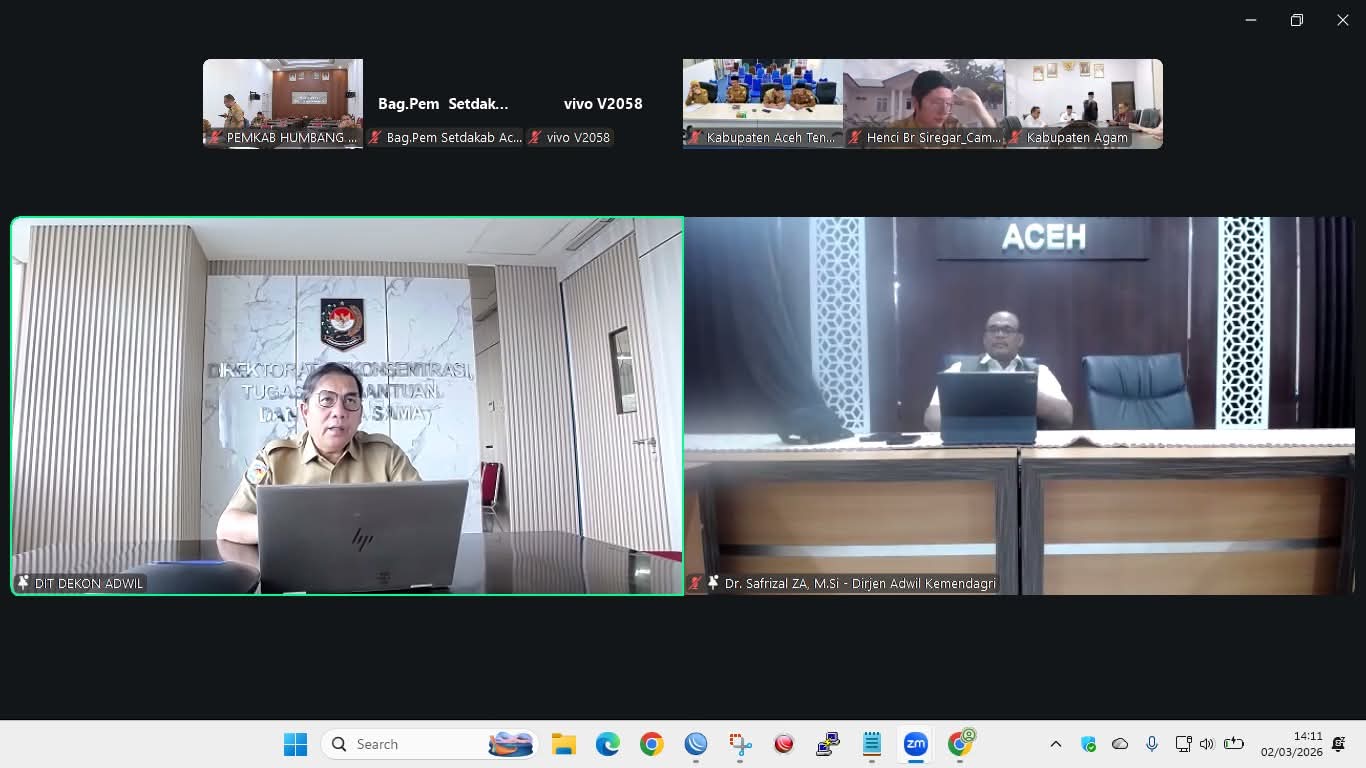Launch Google Chrome from the taskbar
This screenshot has width=1366, height=768.
pyautogui.click(x=652, y=744)
